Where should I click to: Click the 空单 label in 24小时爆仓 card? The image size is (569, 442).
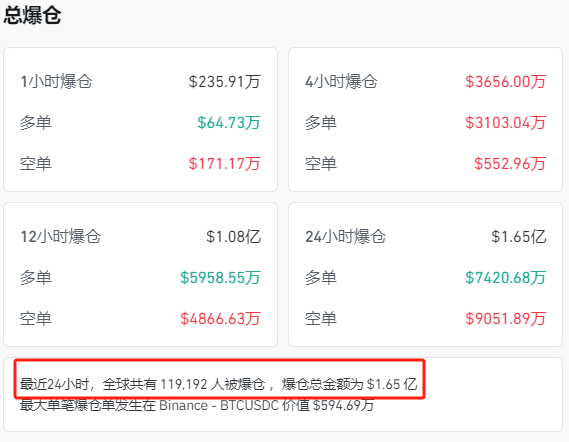pyautogui.click(x=321, y=319)
